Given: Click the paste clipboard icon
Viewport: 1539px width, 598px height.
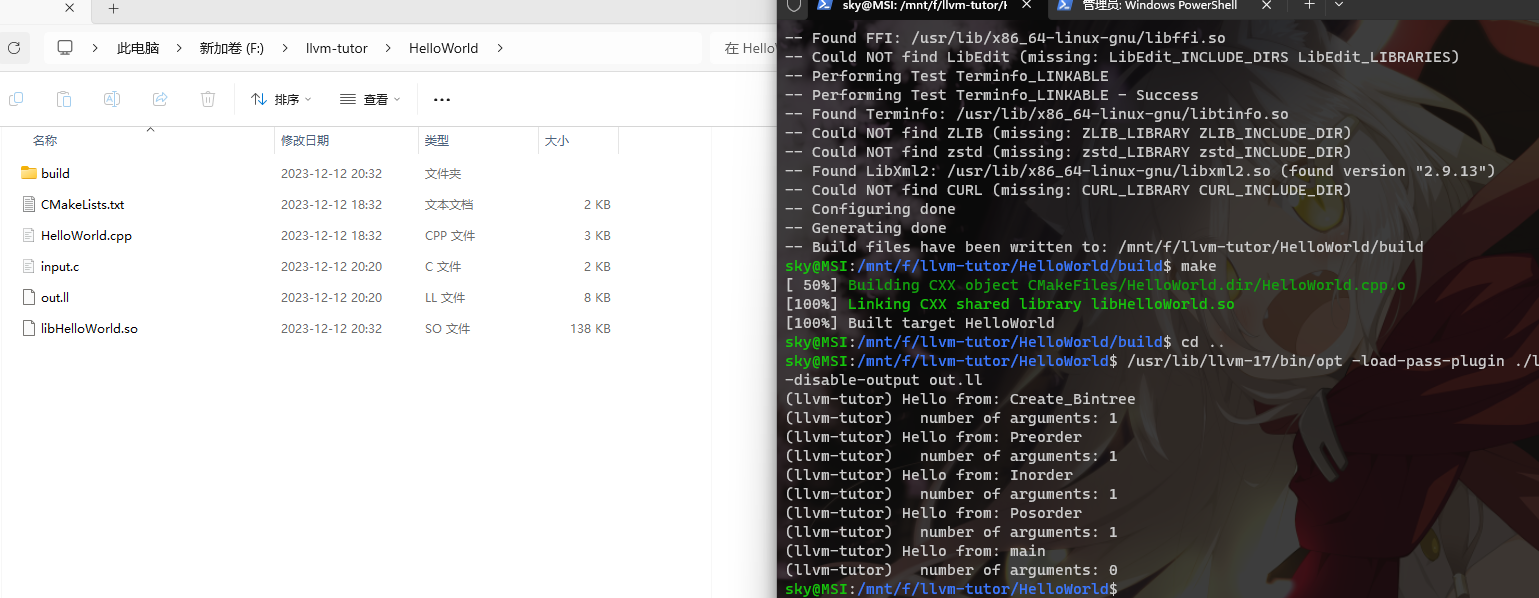Looking at the screenshot, I should [x=64, y=99].
